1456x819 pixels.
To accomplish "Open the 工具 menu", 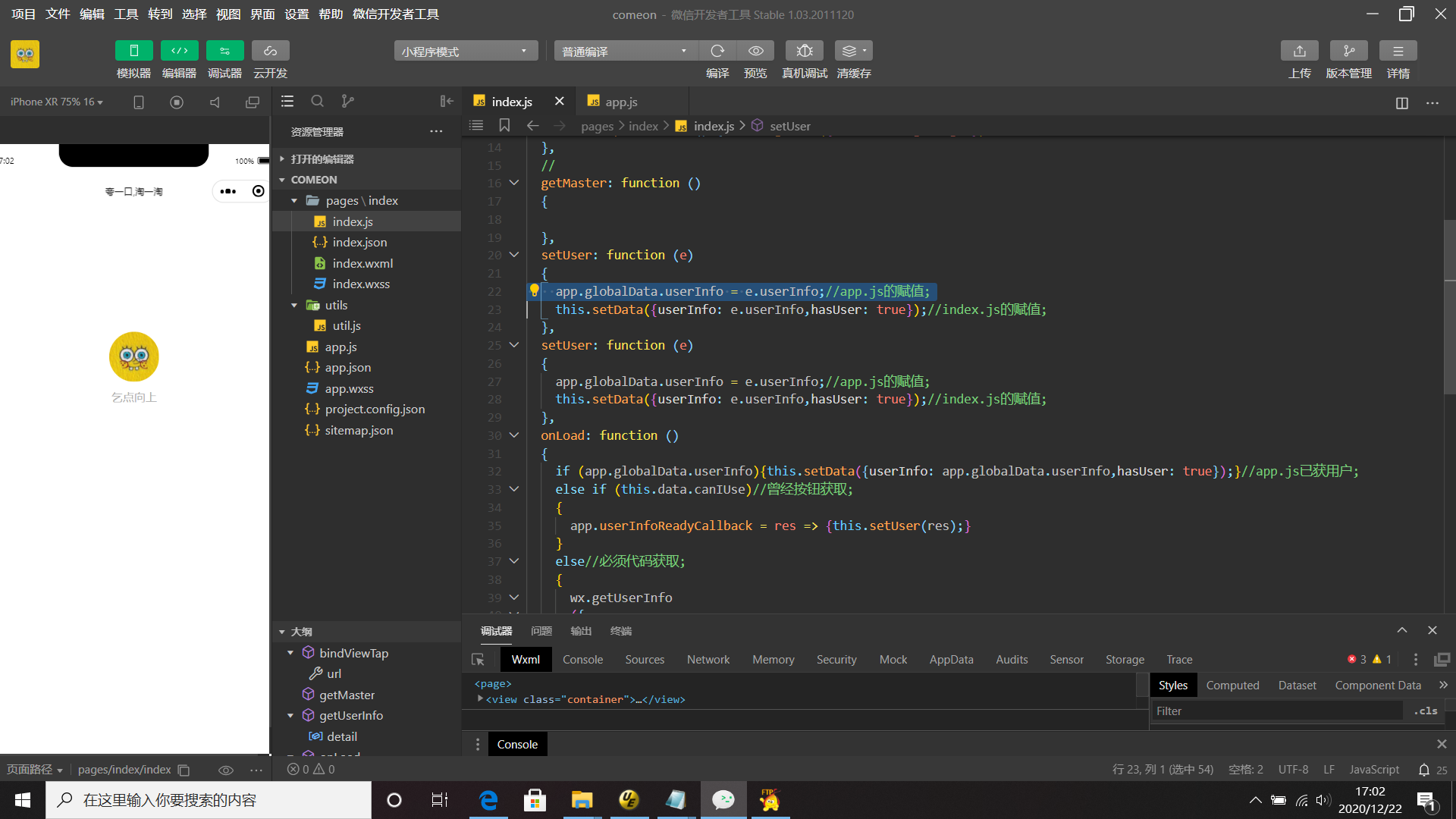I will coord(126,14).
